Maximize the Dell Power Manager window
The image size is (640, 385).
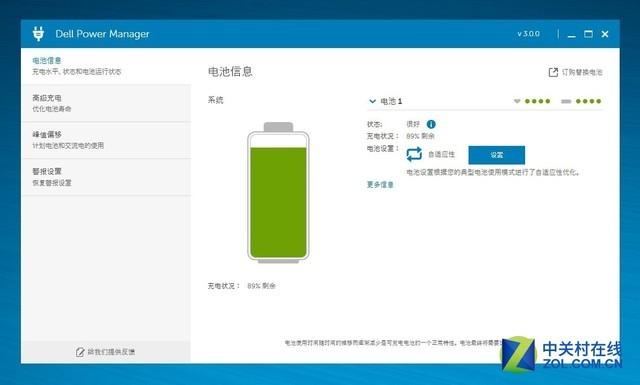[588, 34]
